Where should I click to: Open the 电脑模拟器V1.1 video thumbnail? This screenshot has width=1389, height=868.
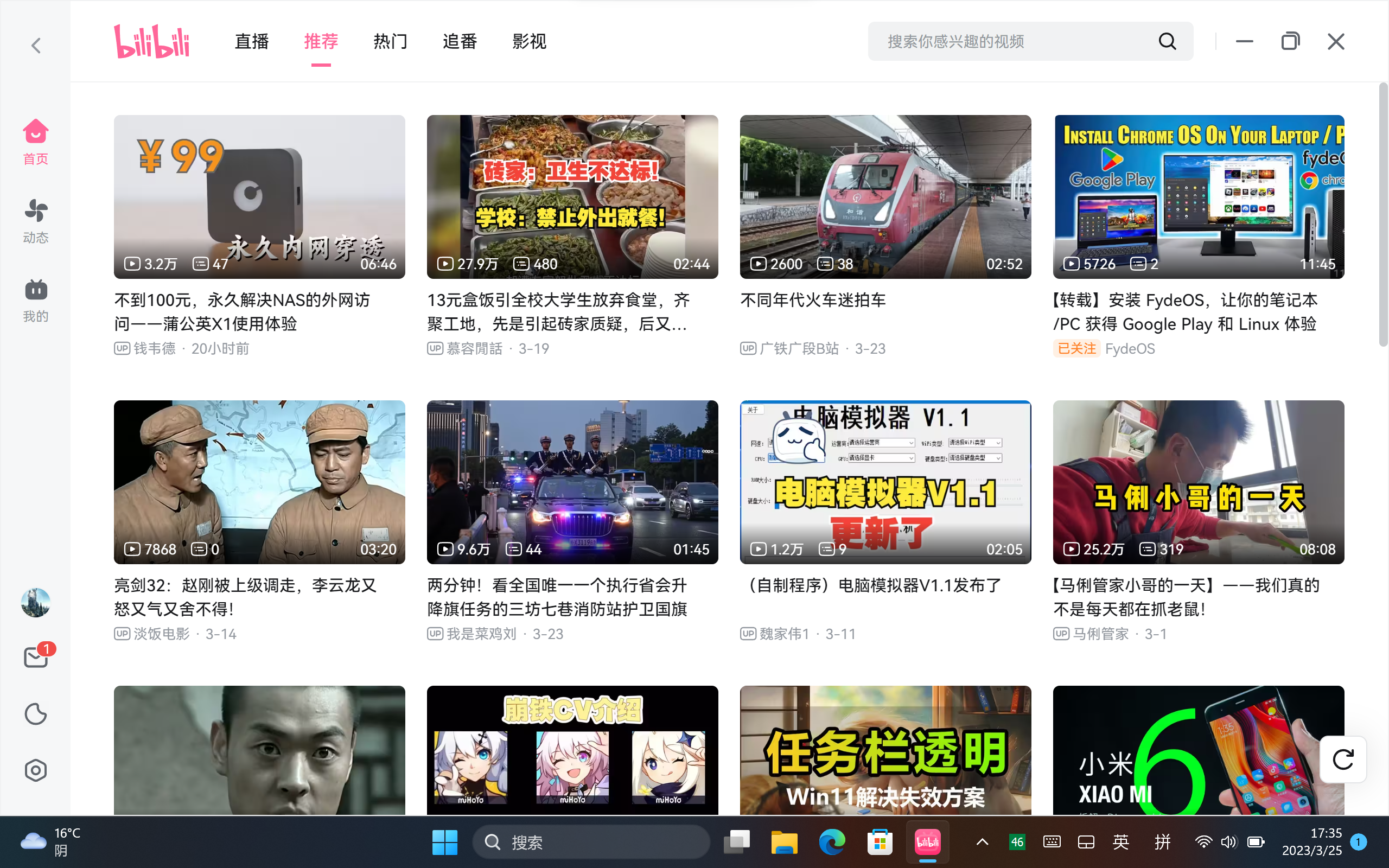[x=885, y=482]
